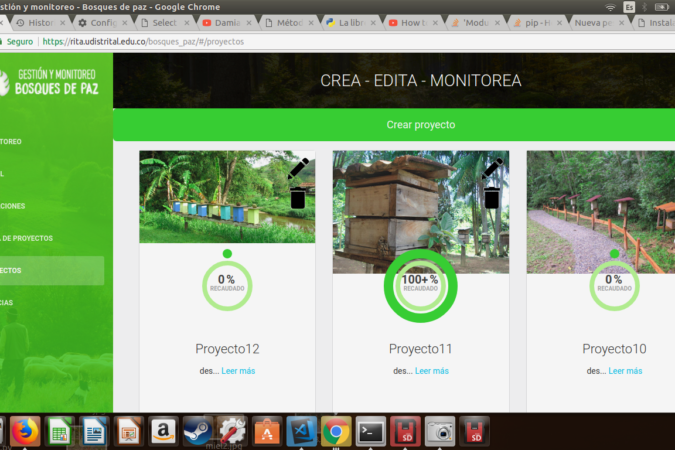This screenshot has height=450, width=675.
Task: Click the Proyecto10 trail photo
Action: click(x=601, y=212)
